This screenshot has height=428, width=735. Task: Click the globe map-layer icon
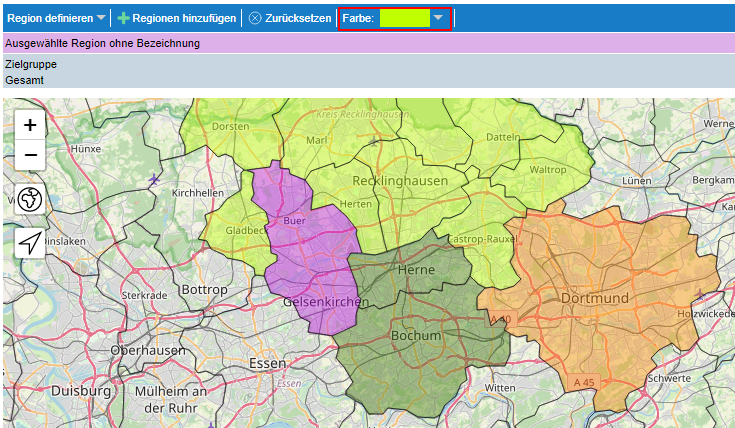tap(30, 200)
